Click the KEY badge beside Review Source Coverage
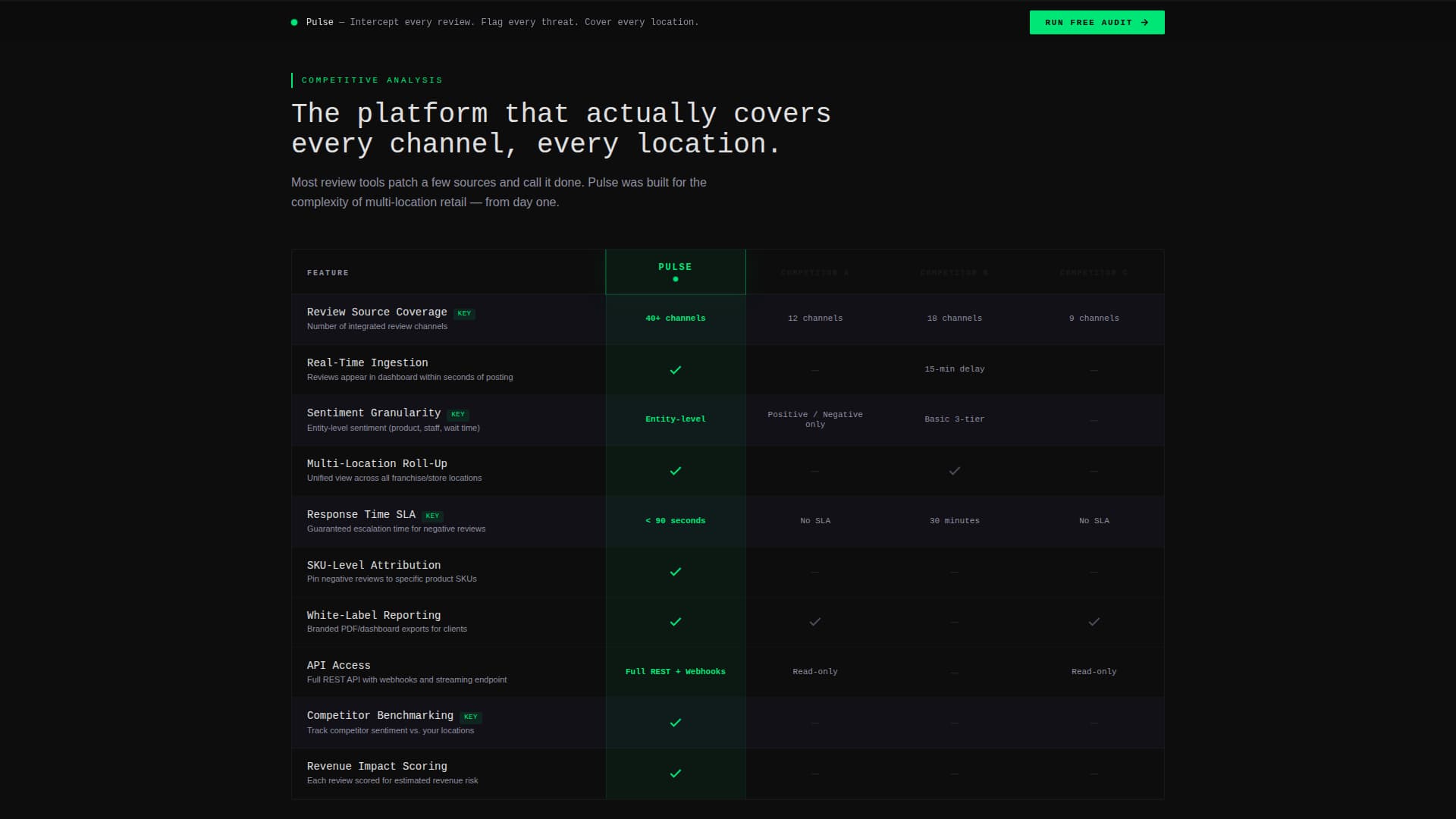1456x819 pixels. 464,313
